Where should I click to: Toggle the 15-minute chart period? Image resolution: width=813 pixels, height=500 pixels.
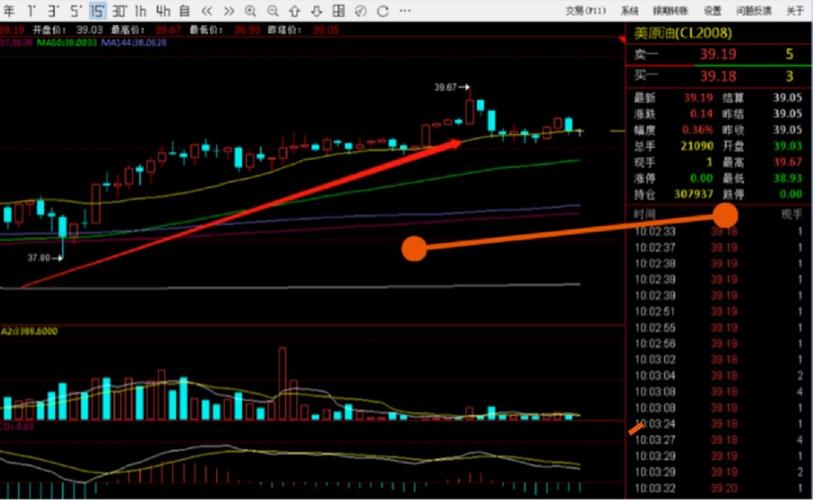(97, 11)
